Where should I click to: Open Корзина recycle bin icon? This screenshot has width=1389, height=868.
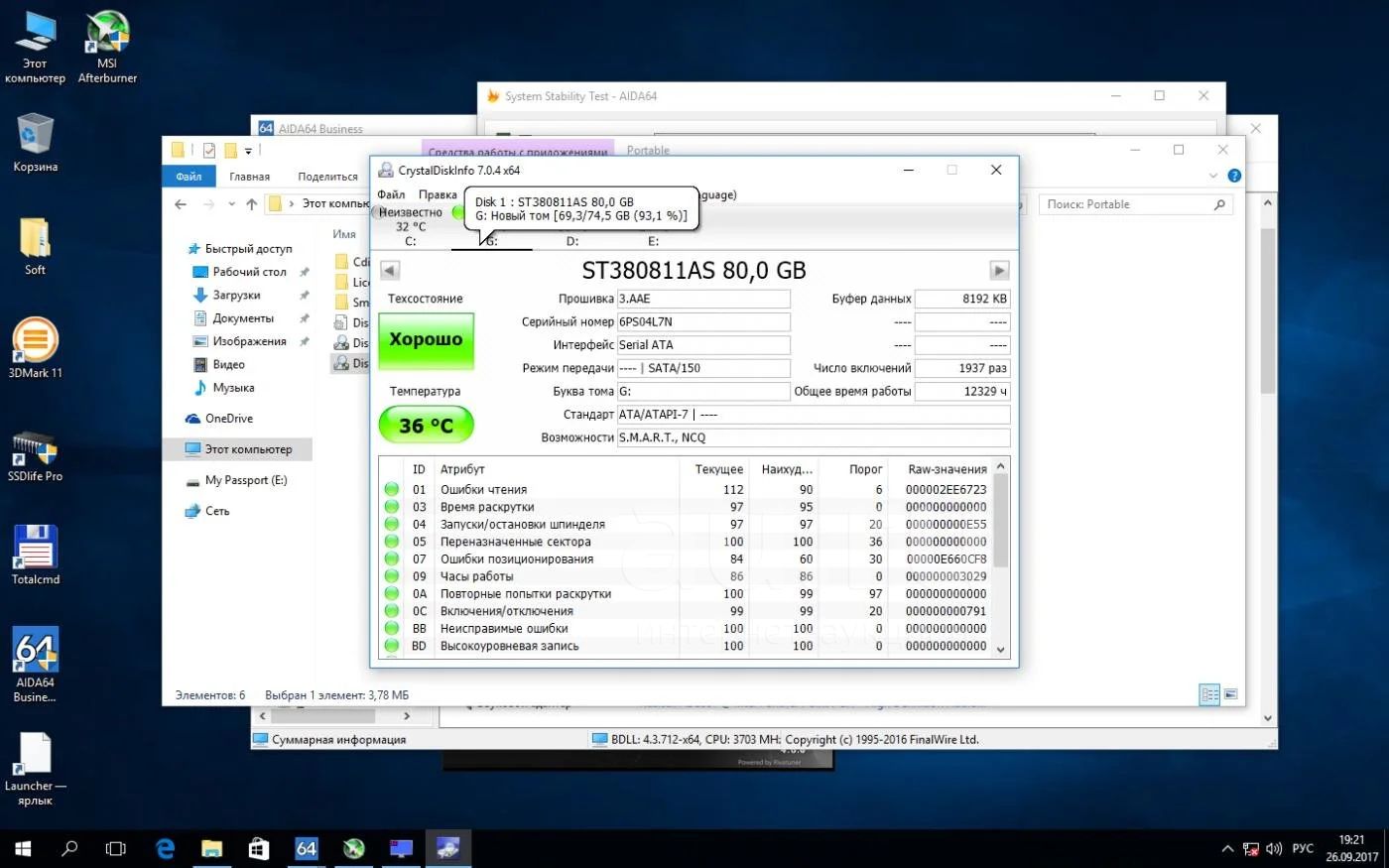(x=35, y=142)
